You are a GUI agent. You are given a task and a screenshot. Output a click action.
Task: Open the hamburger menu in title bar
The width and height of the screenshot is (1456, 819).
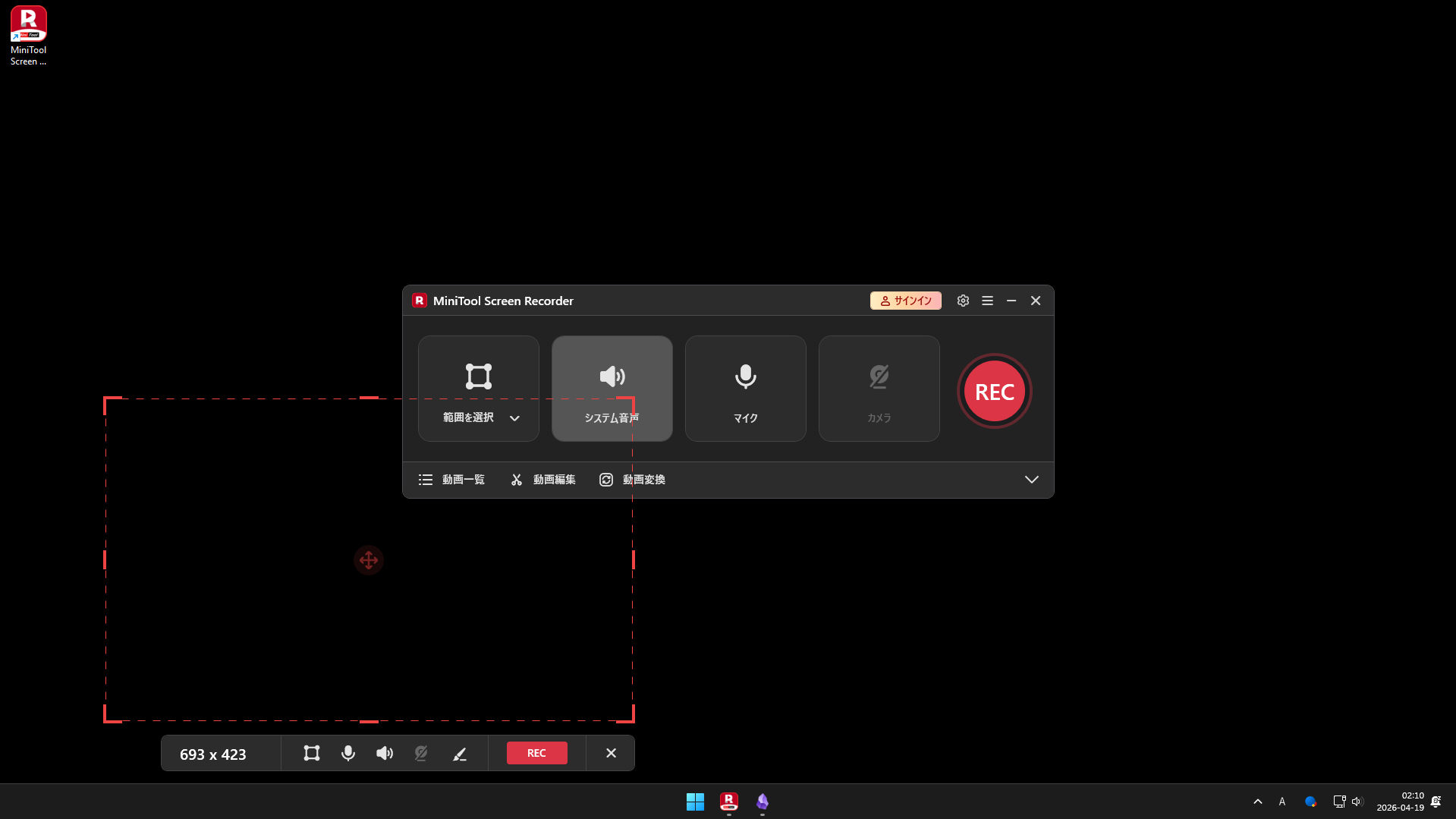pos(987,301)
